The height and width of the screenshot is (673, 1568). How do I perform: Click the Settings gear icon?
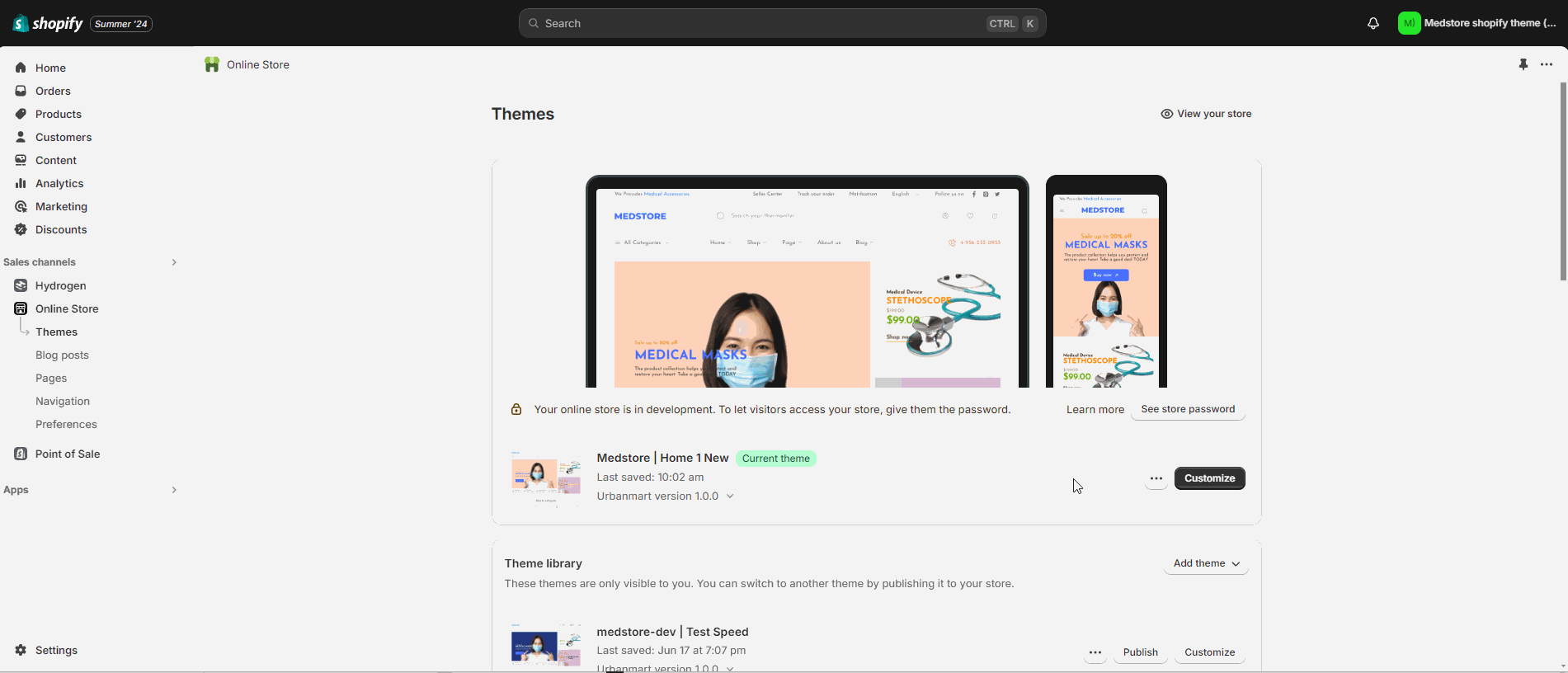[x=21, y=650]
